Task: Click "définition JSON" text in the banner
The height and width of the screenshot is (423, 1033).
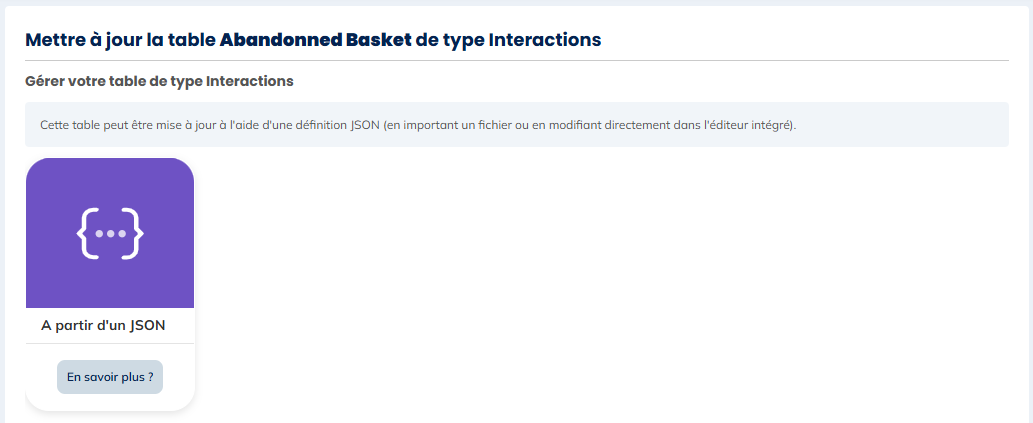Action: (x=334, y=125)
